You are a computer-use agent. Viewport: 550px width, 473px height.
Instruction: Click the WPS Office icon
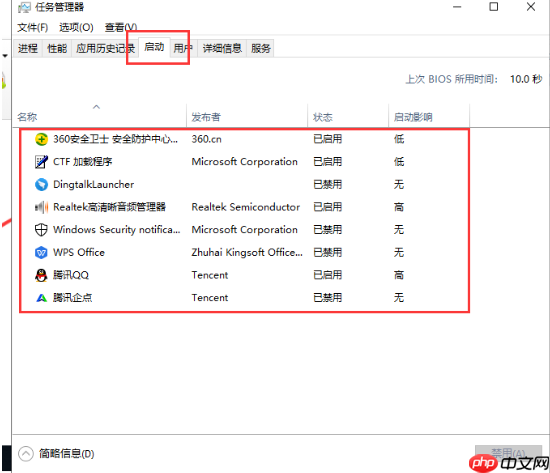click(x=41, y=252)
